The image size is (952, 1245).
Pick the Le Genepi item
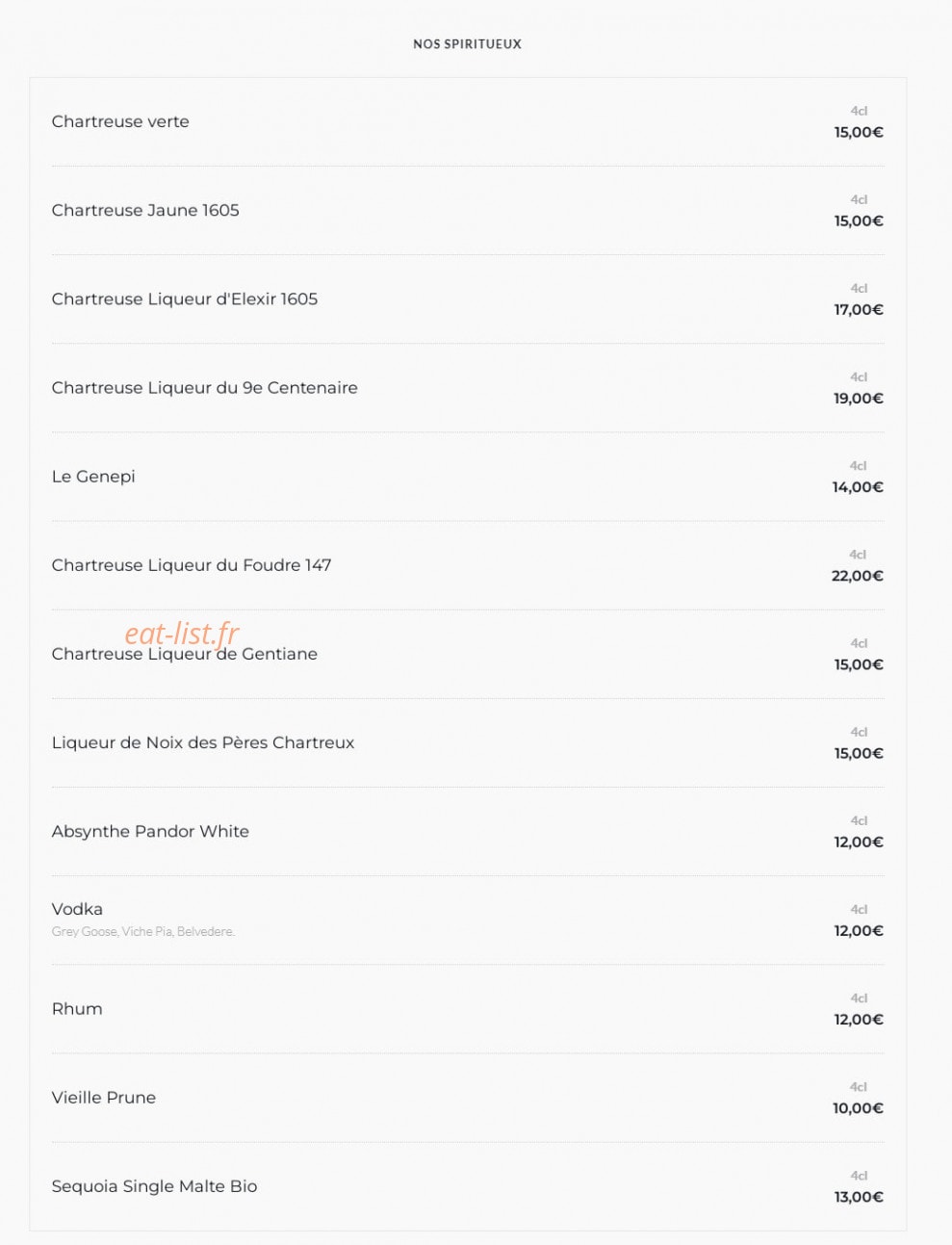(x=93, y=477)
